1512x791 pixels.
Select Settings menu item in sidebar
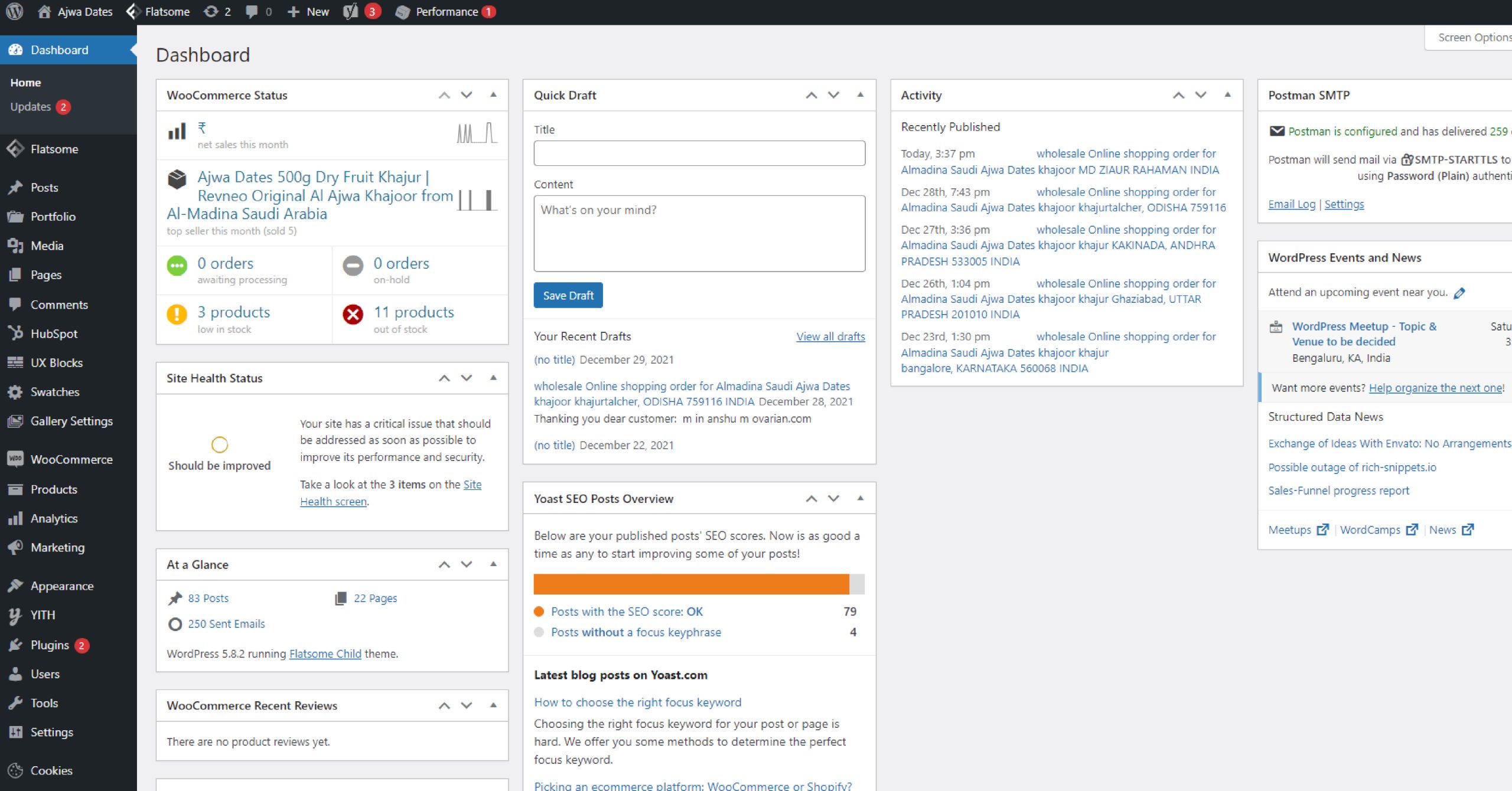(x=50, y=731)
